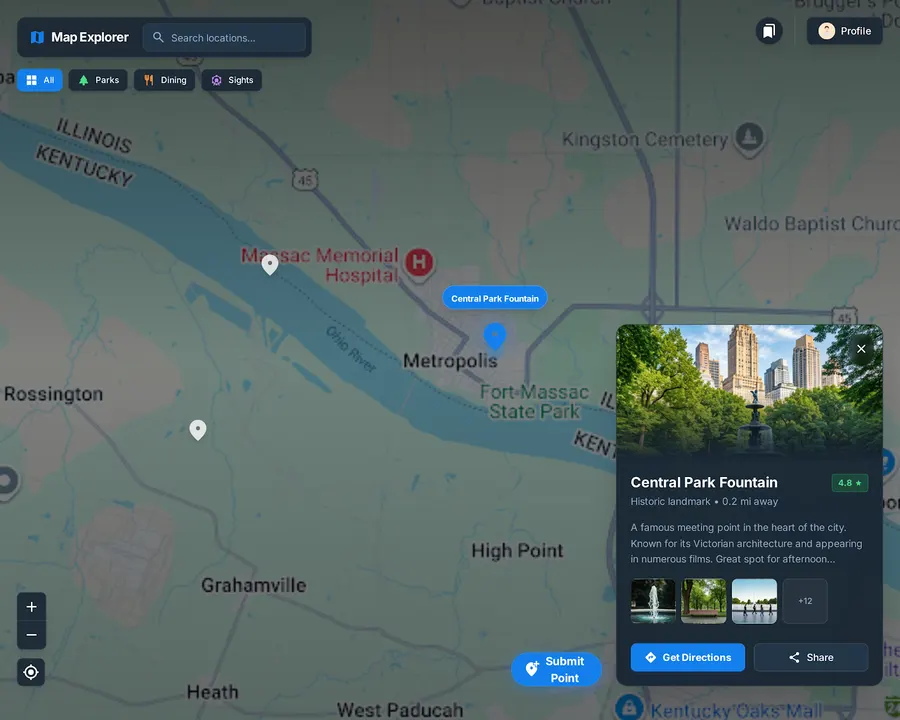
Task: Open the fountain hero photo
Action: pyautogui.click(x=750, y=390)
